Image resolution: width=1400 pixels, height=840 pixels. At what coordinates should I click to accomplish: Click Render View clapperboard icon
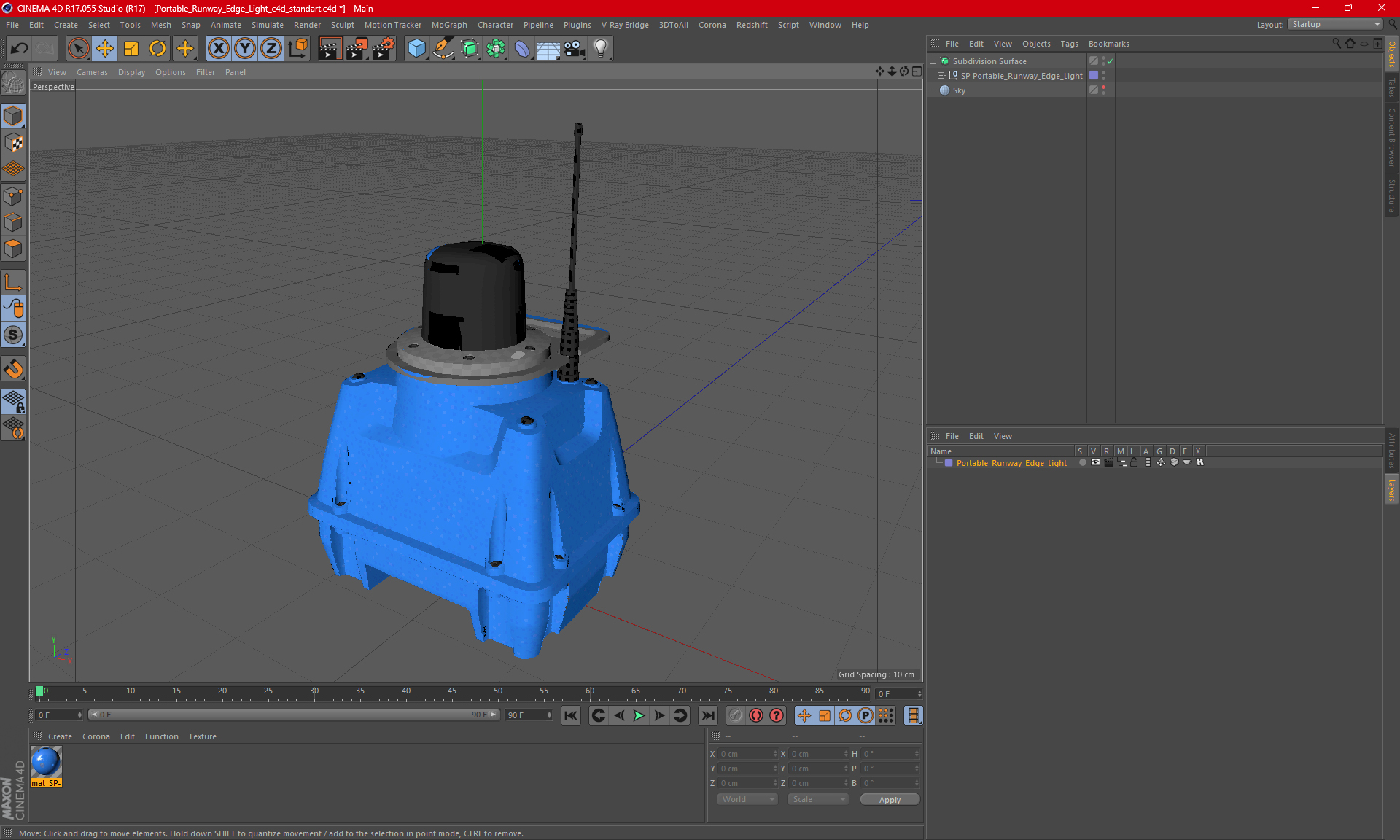point(330,49)
